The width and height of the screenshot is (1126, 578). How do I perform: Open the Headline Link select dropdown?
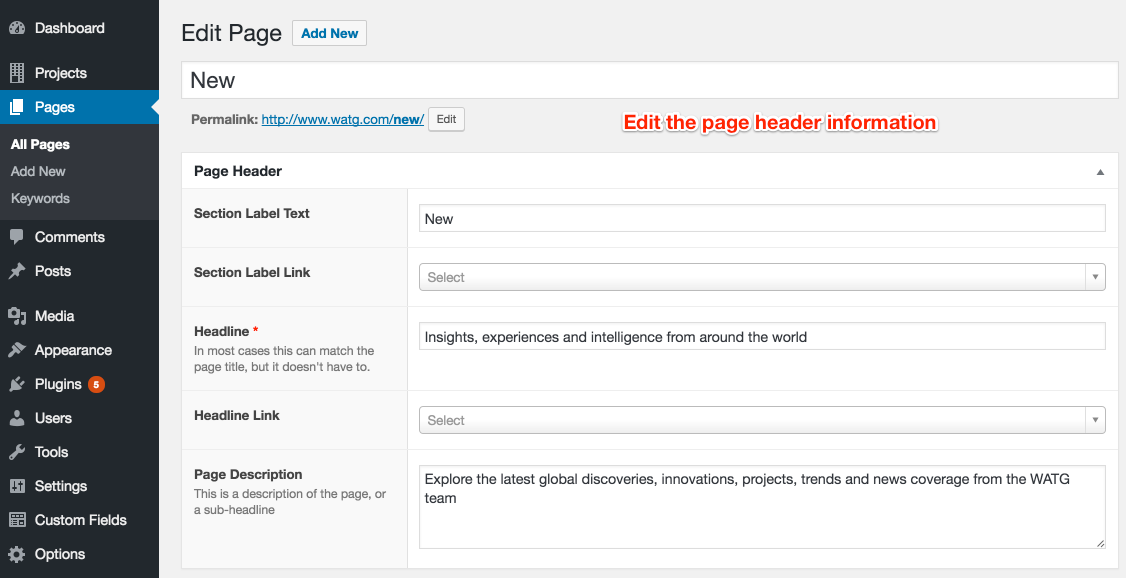761,420
